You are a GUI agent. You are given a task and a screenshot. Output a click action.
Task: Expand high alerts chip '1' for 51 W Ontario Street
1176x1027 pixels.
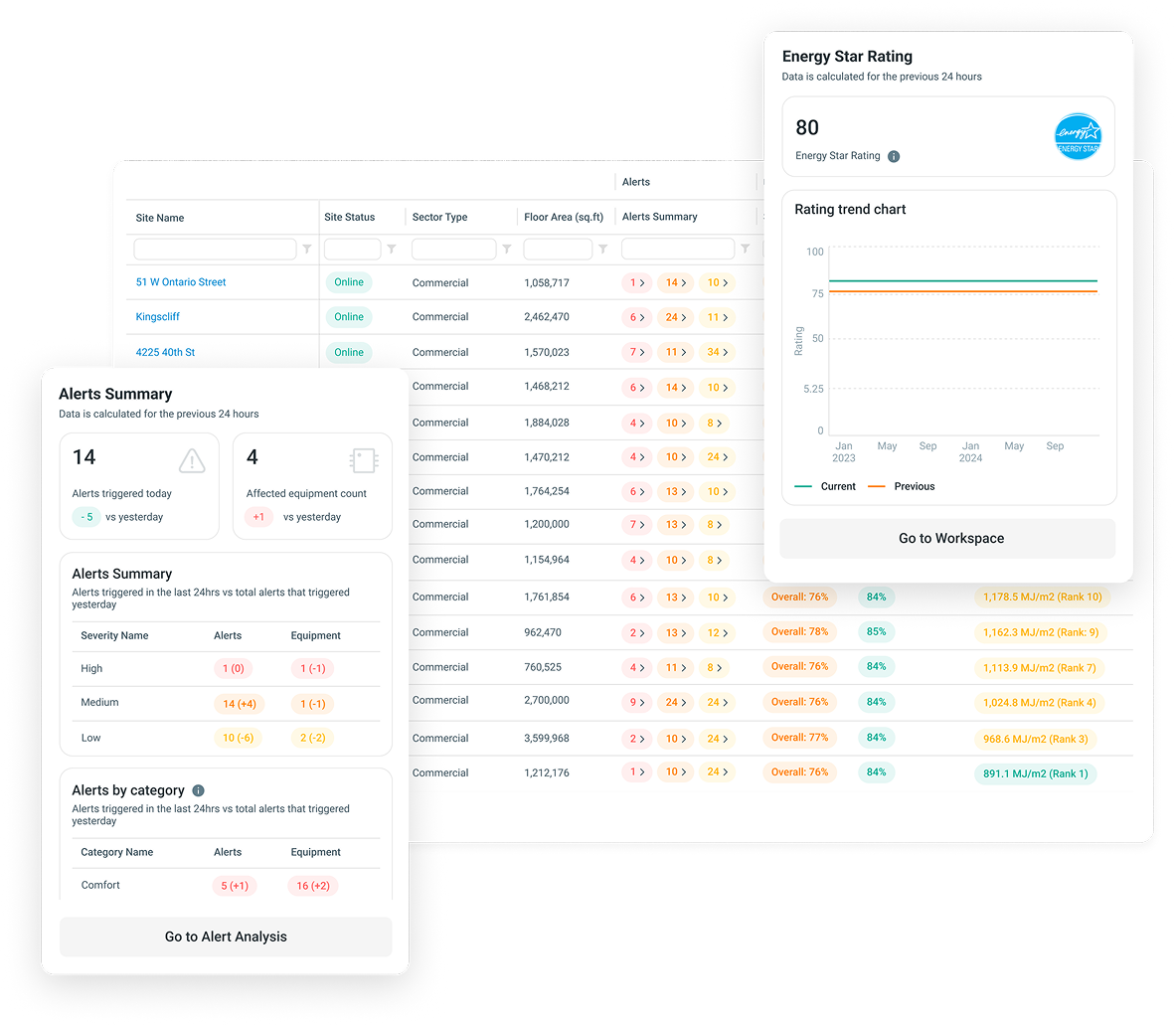click(x=637, y=282)
